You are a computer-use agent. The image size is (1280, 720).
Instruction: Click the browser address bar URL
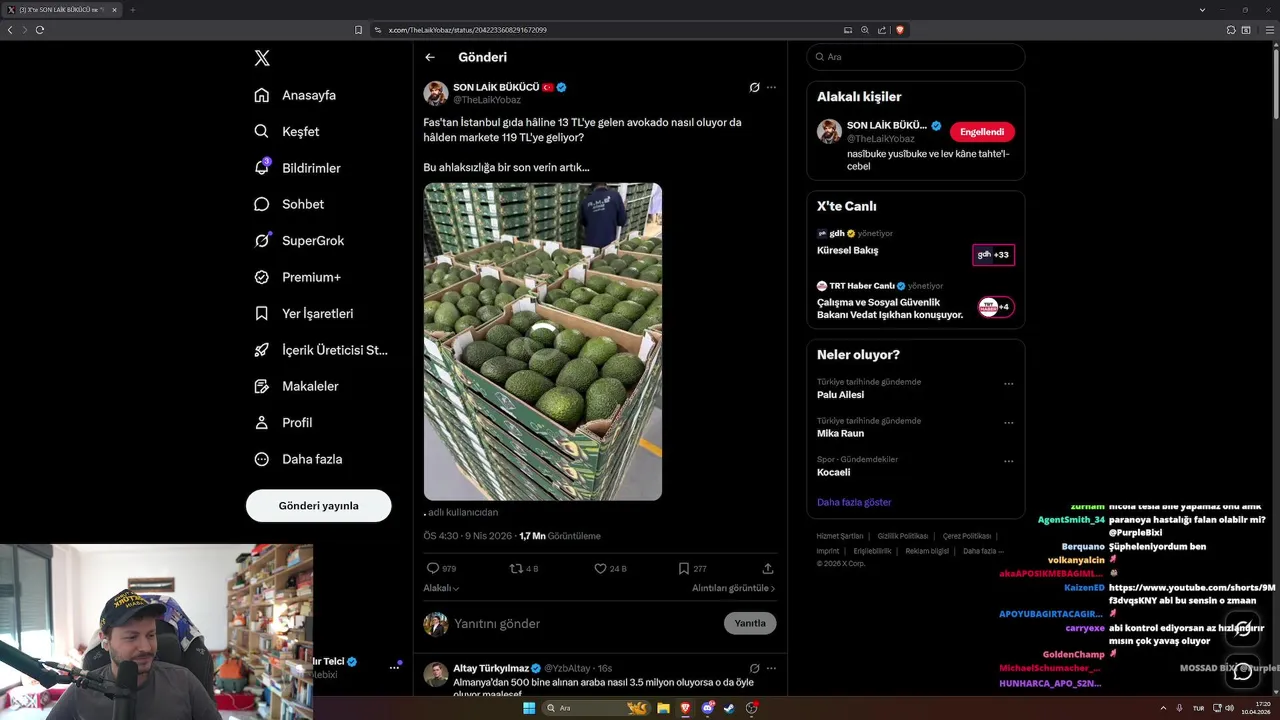click(x=467, y=30)
